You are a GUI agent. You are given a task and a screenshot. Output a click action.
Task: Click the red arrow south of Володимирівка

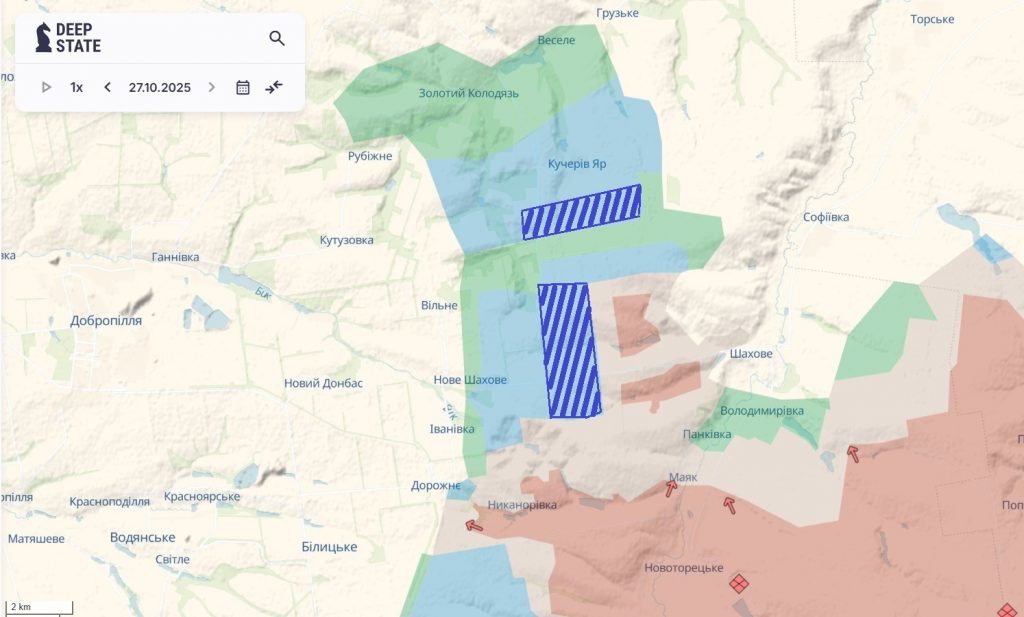[x=852, y=453]
